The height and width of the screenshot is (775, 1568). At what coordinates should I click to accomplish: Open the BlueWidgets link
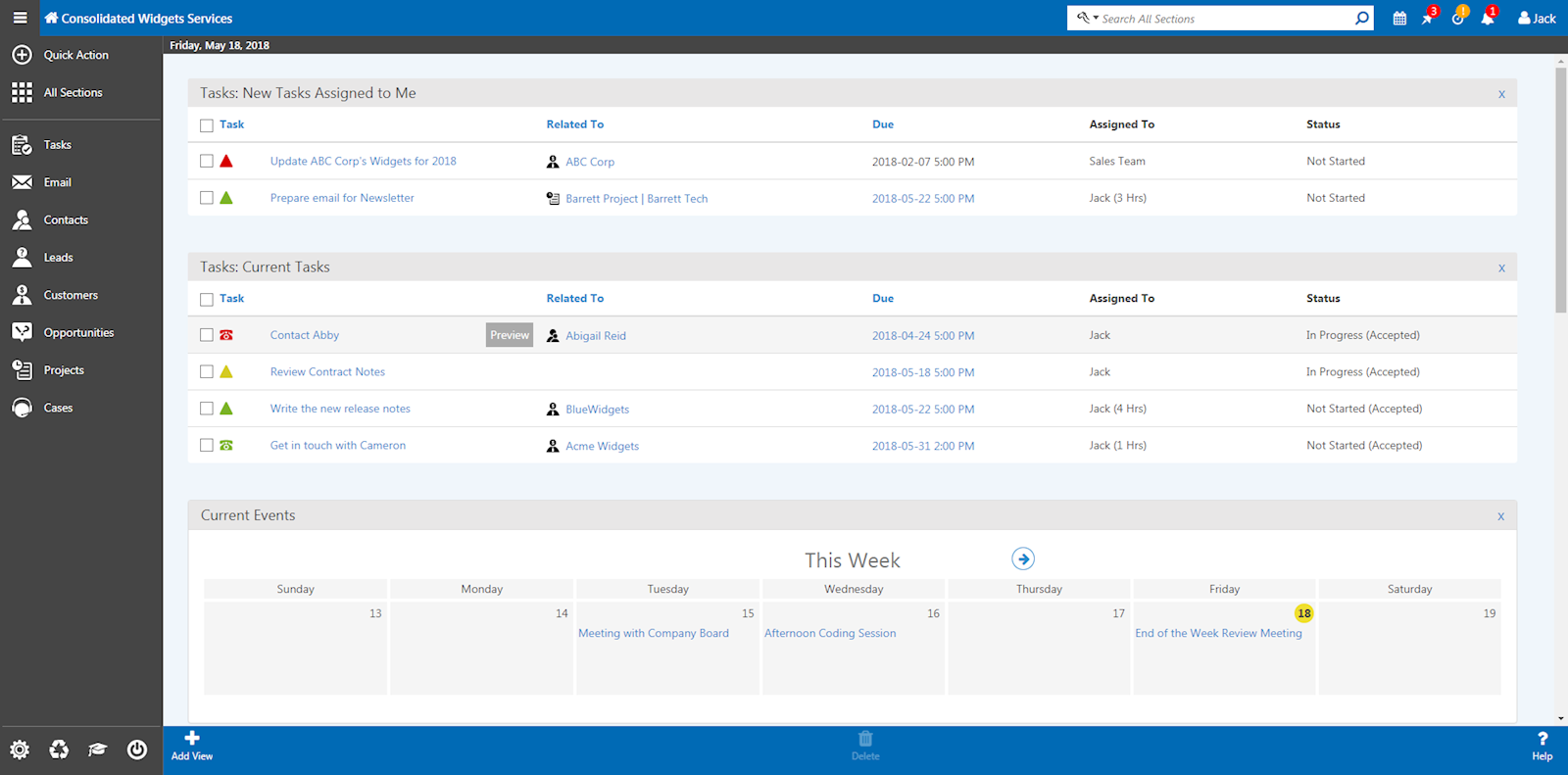tap(597, 409)
